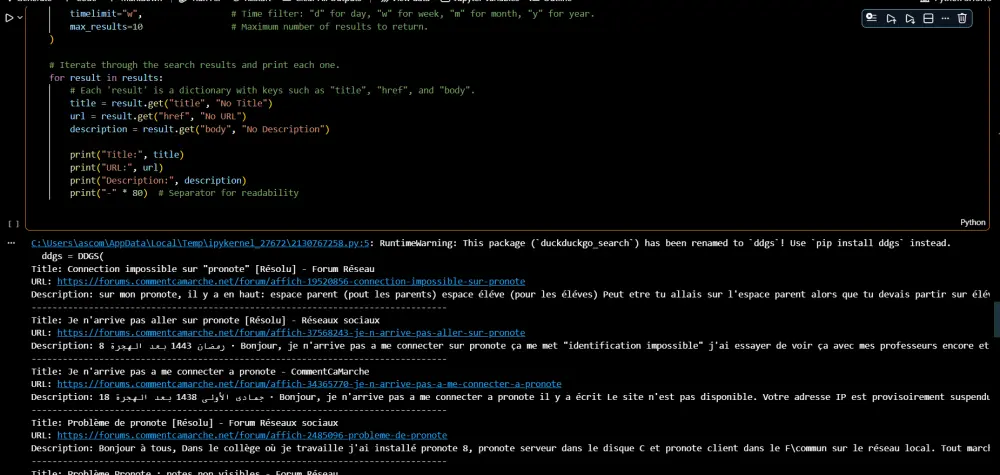Place cursor in line 'max_results=10'

click(107, 27)
